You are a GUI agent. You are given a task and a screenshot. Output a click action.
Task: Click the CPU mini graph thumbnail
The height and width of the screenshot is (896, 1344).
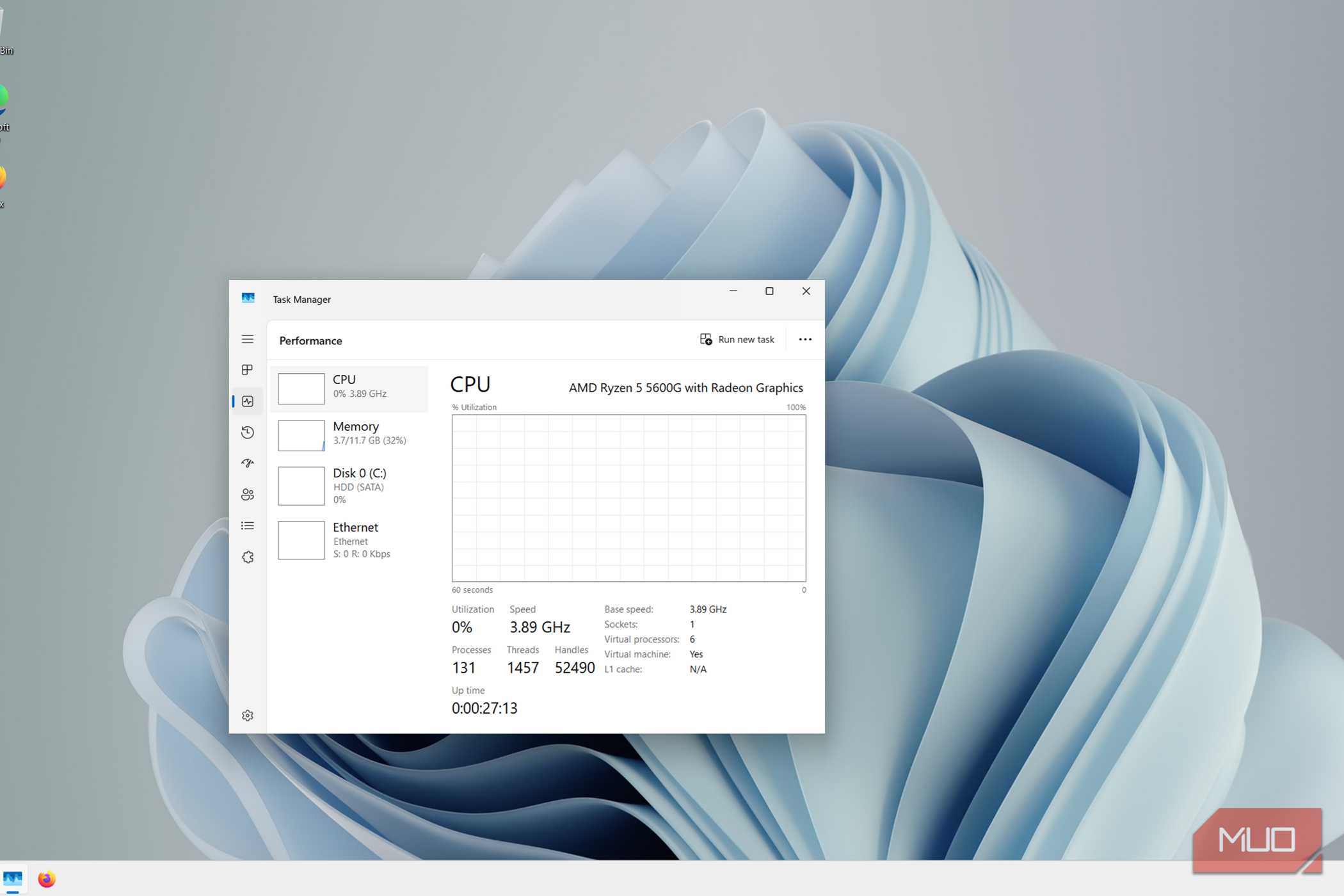[301, 388]
